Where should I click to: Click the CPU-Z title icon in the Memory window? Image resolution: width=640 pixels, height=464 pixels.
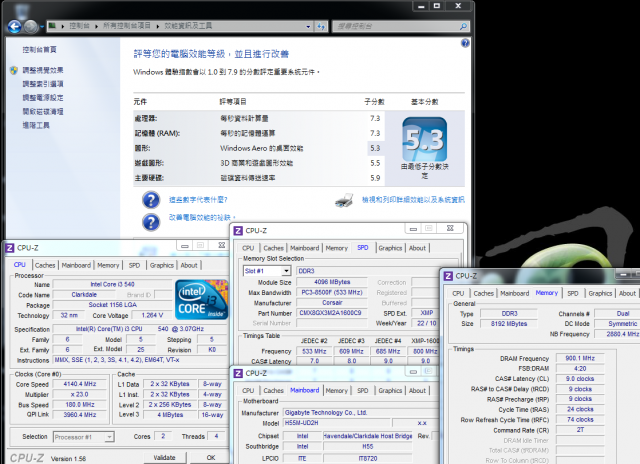pos(448,276)
